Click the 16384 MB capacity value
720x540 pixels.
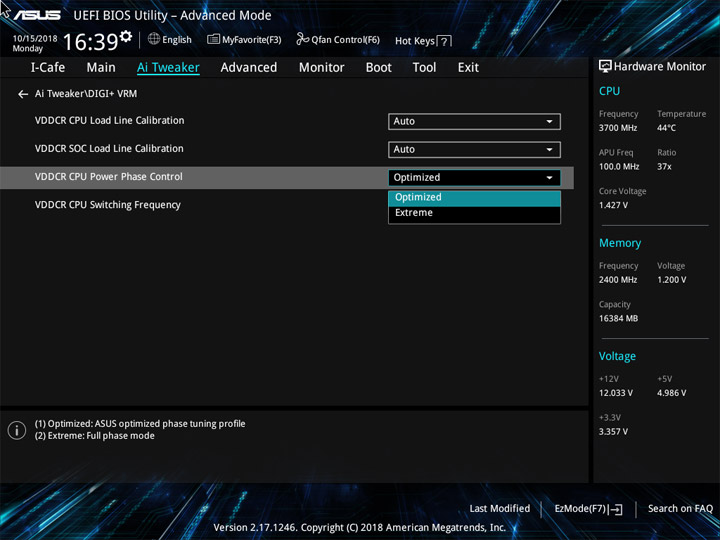(x=618, y=319)
